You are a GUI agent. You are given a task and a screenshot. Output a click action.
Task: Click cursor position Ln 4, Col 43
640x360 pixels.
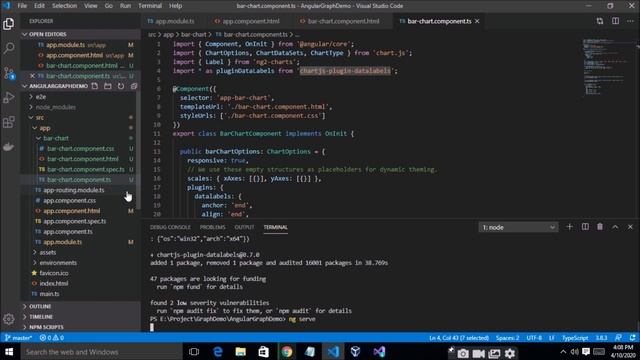pos(459,338)
